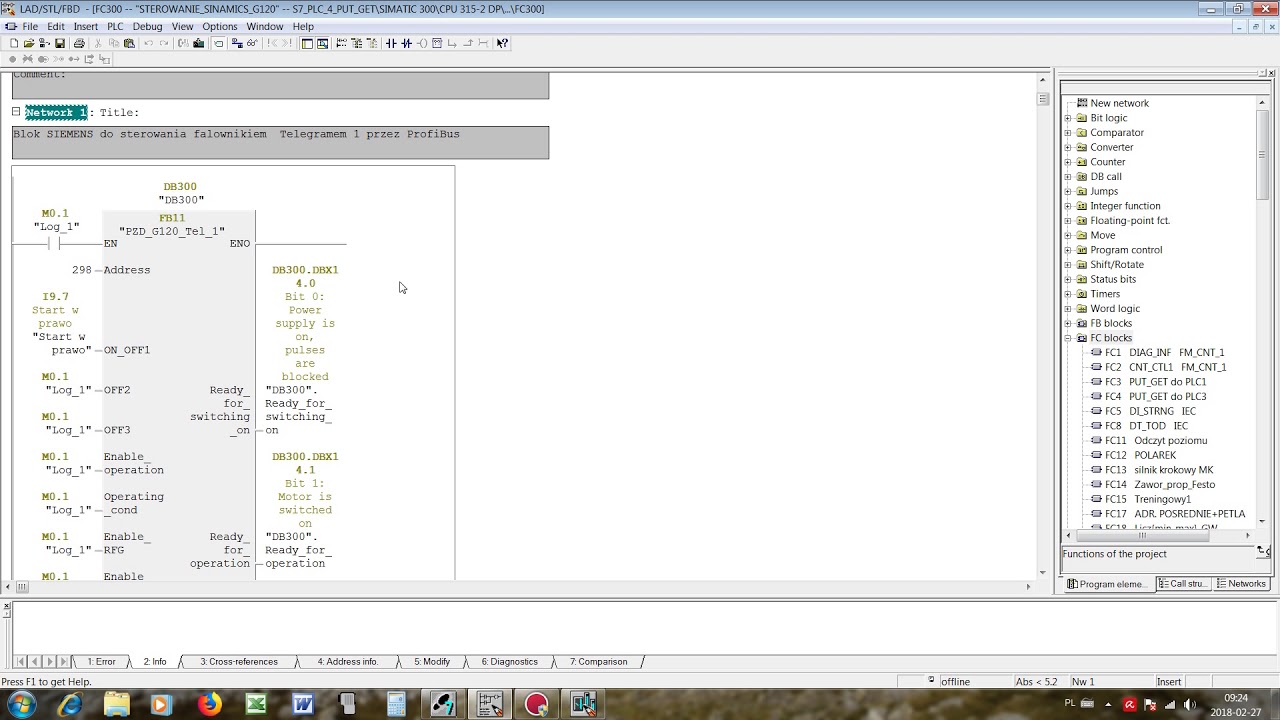Image resolution: width=1280 pixels, height=720 pixels.
Task: Click the context Help pointer icon
Action: click(502, 43)
